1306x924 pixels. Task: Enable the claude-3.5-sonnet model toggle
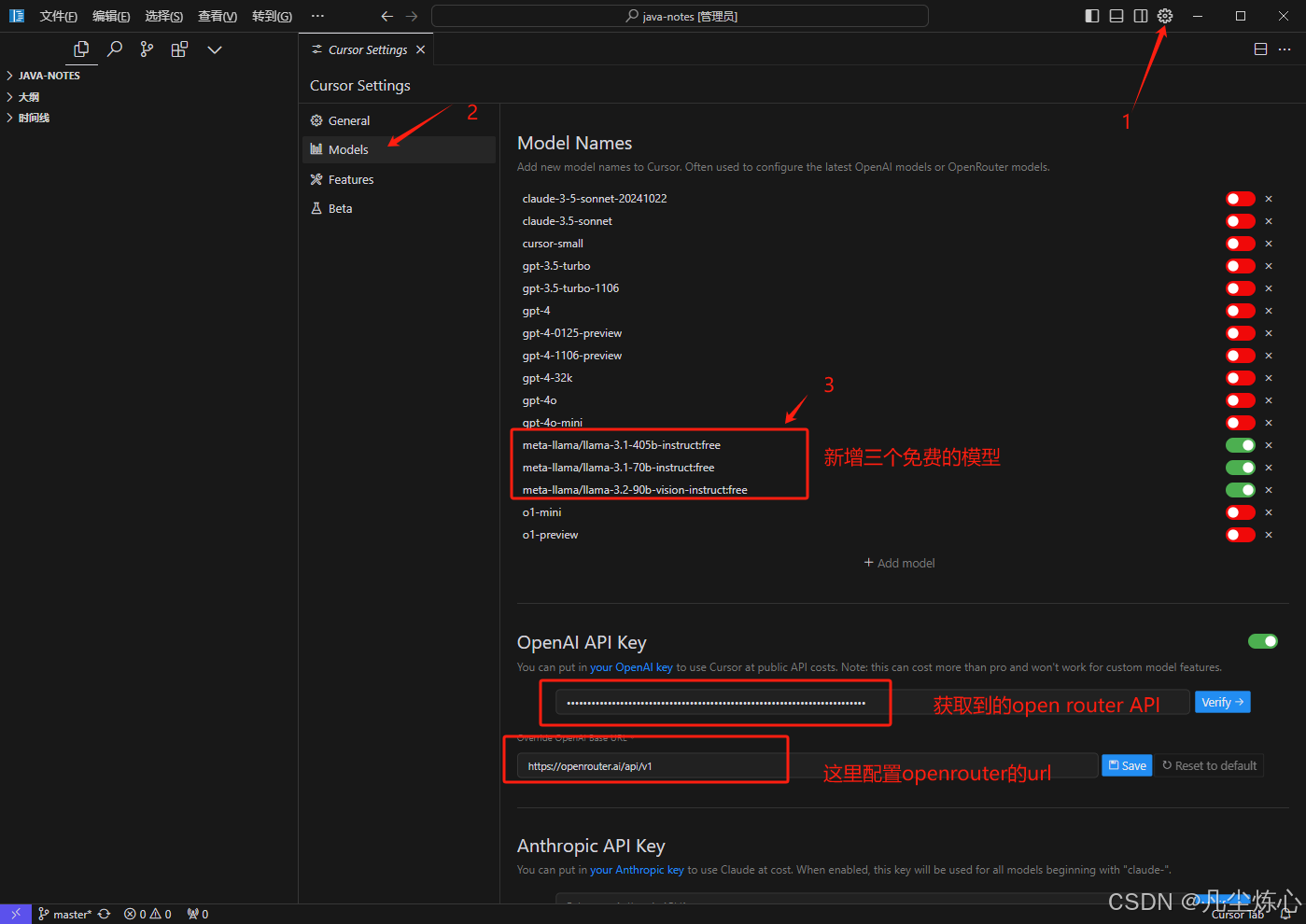1241,221
